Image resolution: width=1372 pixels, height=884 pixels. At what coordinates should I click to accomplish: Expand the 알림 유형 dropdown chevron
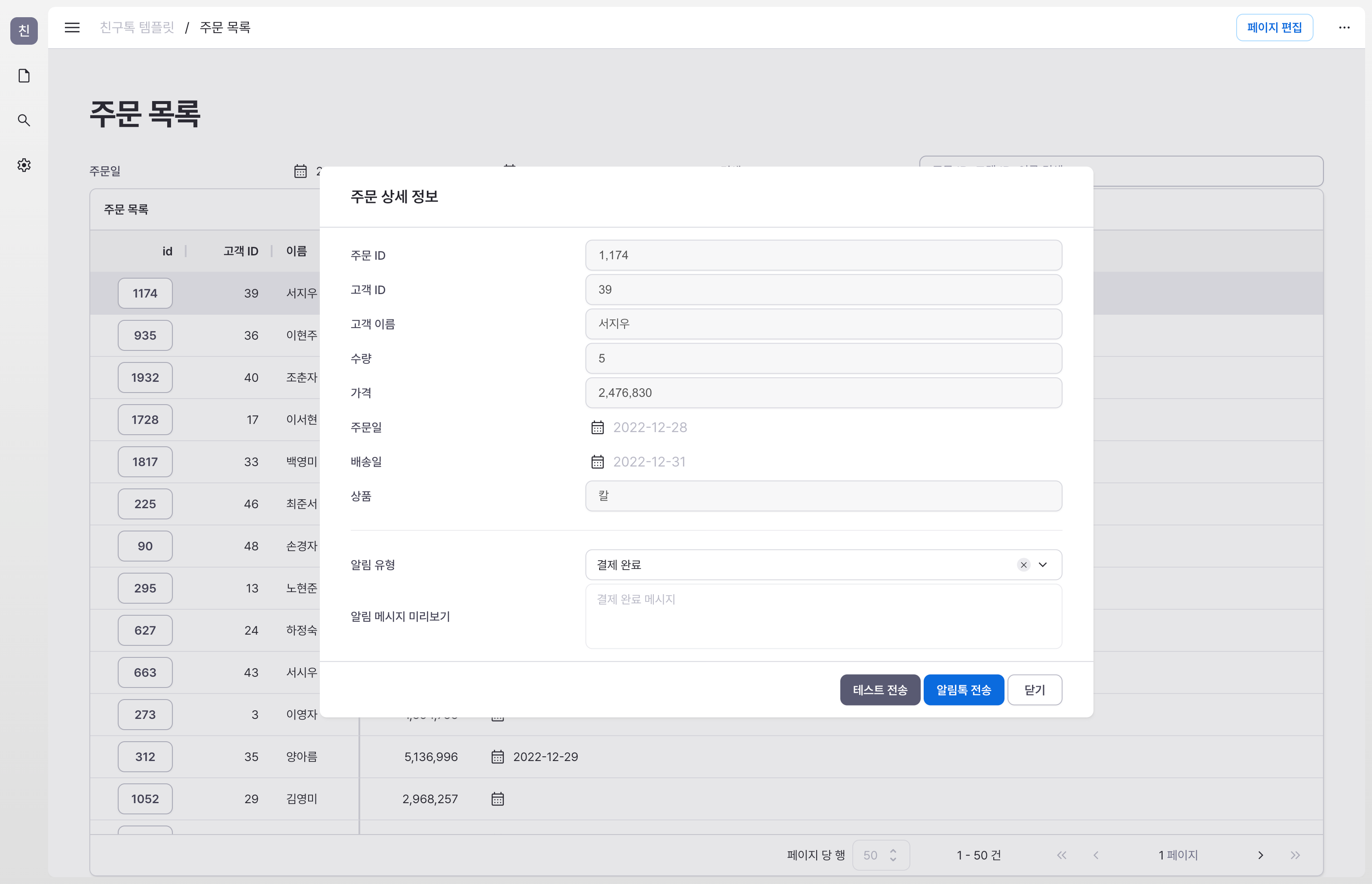pyautogui.click(x=1043, y=565)
